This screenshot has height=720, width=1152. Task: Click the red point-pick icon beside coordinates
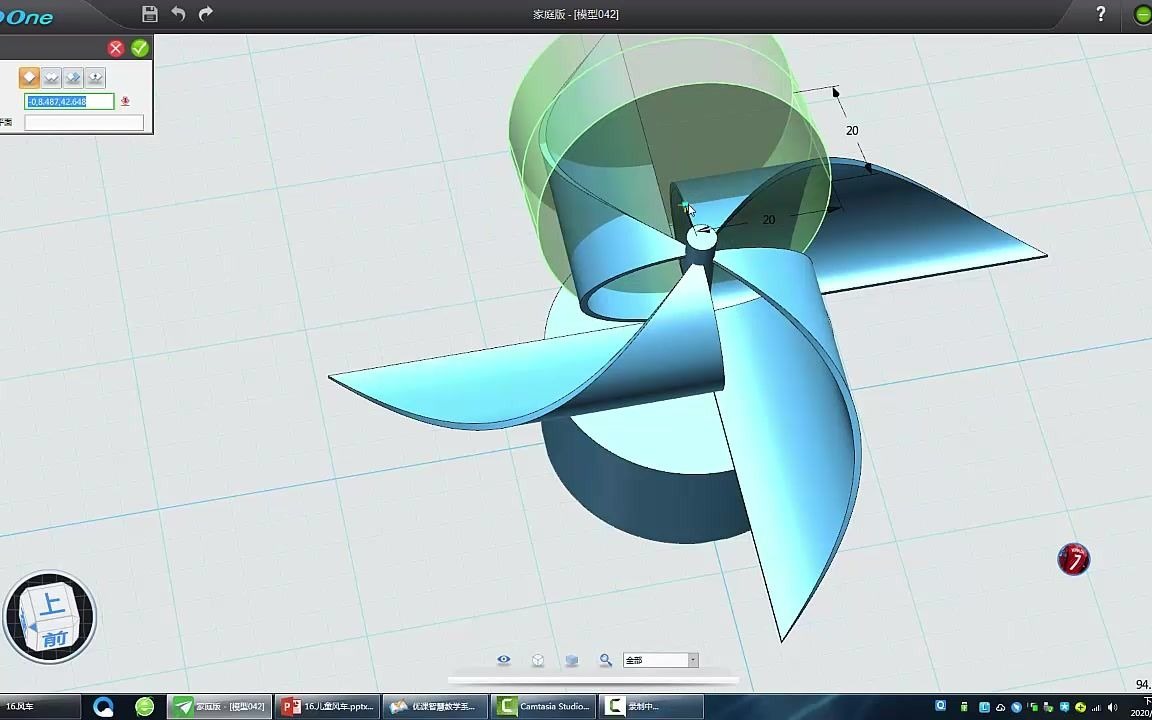126,101
